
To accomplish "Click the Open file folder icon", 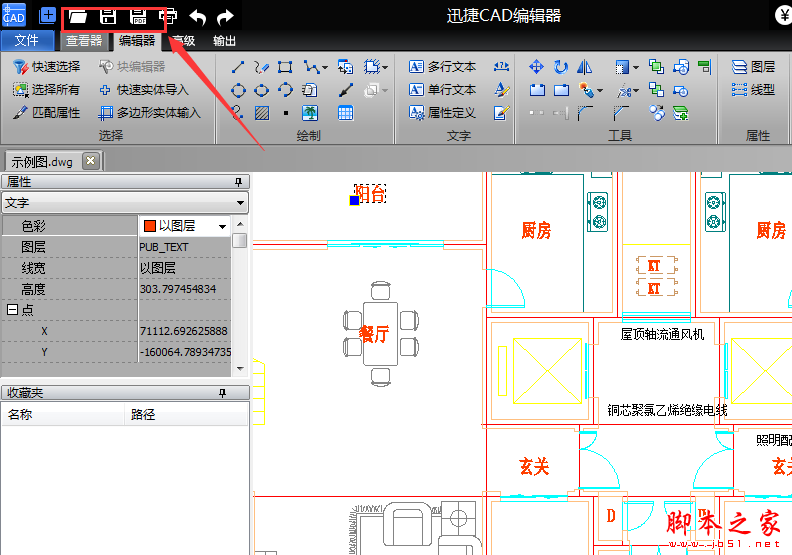I will [x=77, y=17].
